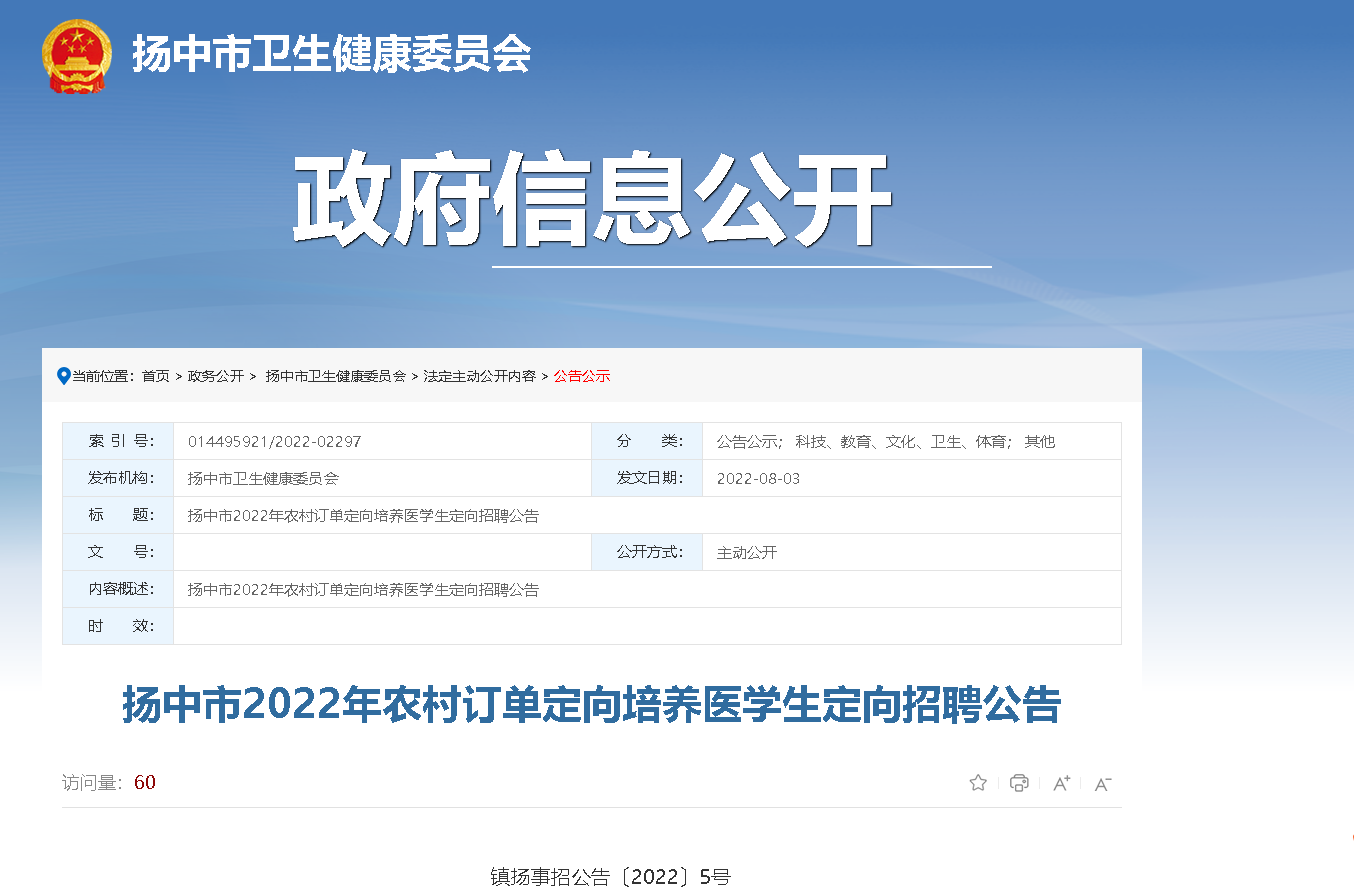
Task: Increase font size with A+ icon
Action: click(1061, 783)
